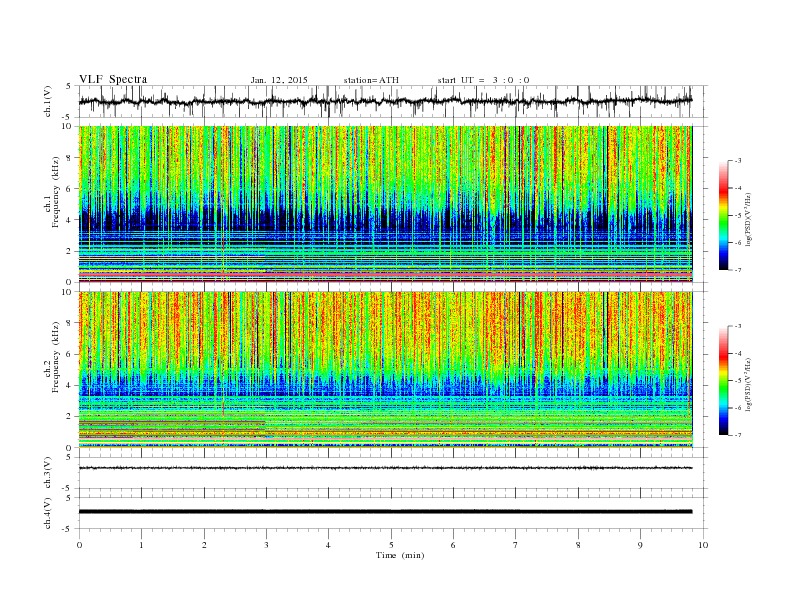
Task: Click the '9' time axis tick label
Action: pos(640,545)
